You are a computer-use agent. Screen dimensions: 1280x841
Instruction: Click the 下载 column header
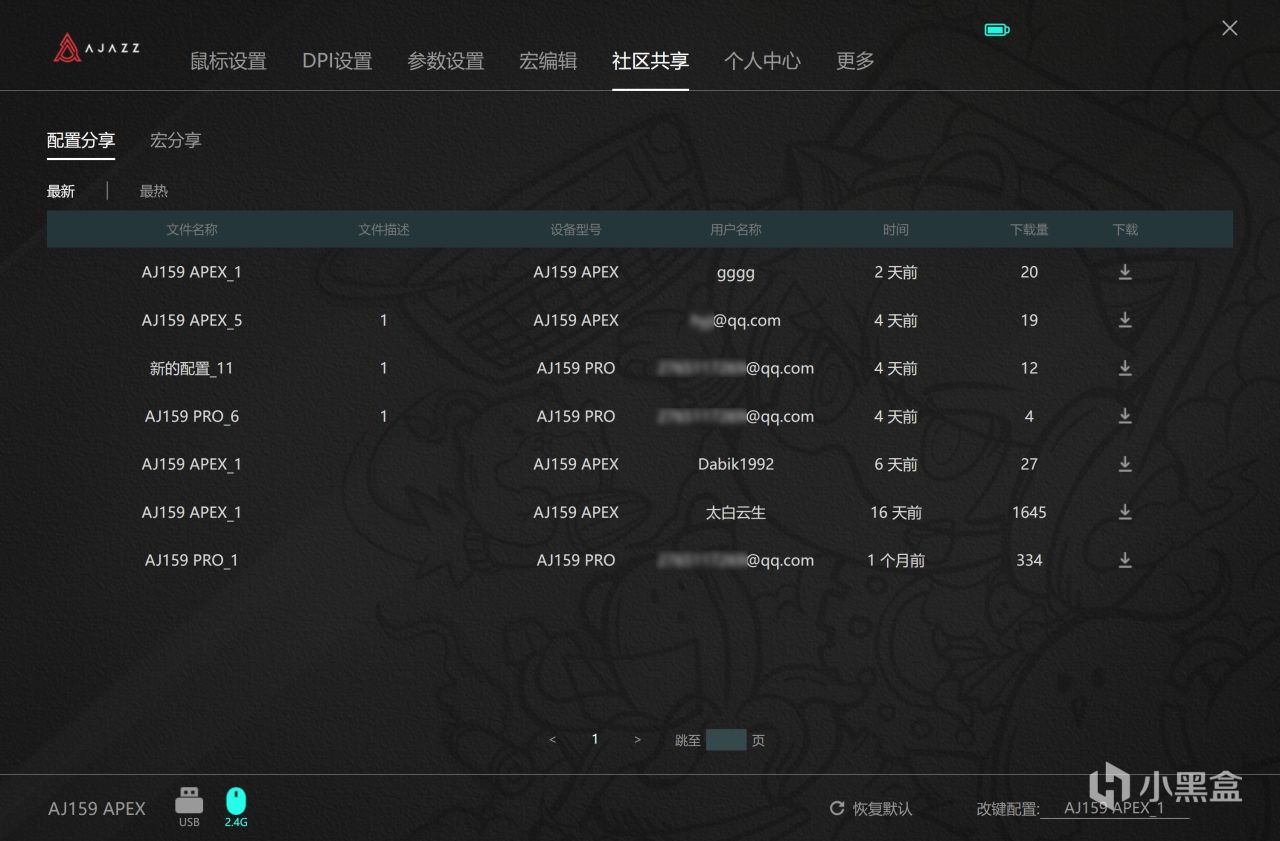1125,229
